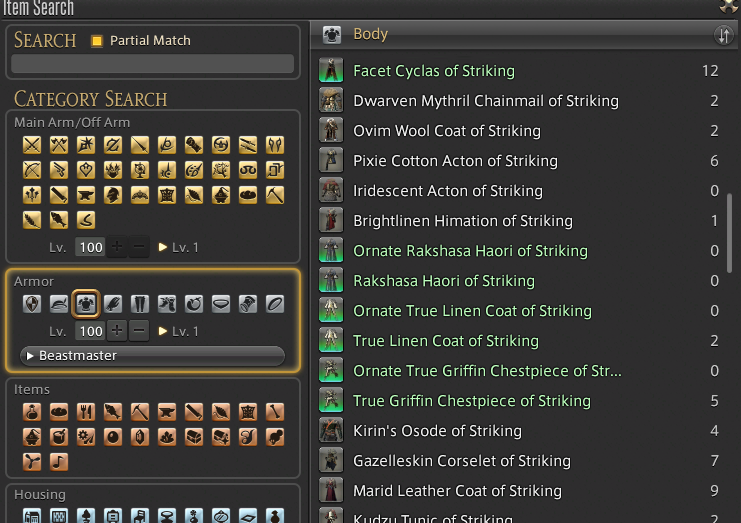Expand the Main Arm Lv. 1 range arrow
Viewport: 741px width, 523px height.
[x=163, y=247]
